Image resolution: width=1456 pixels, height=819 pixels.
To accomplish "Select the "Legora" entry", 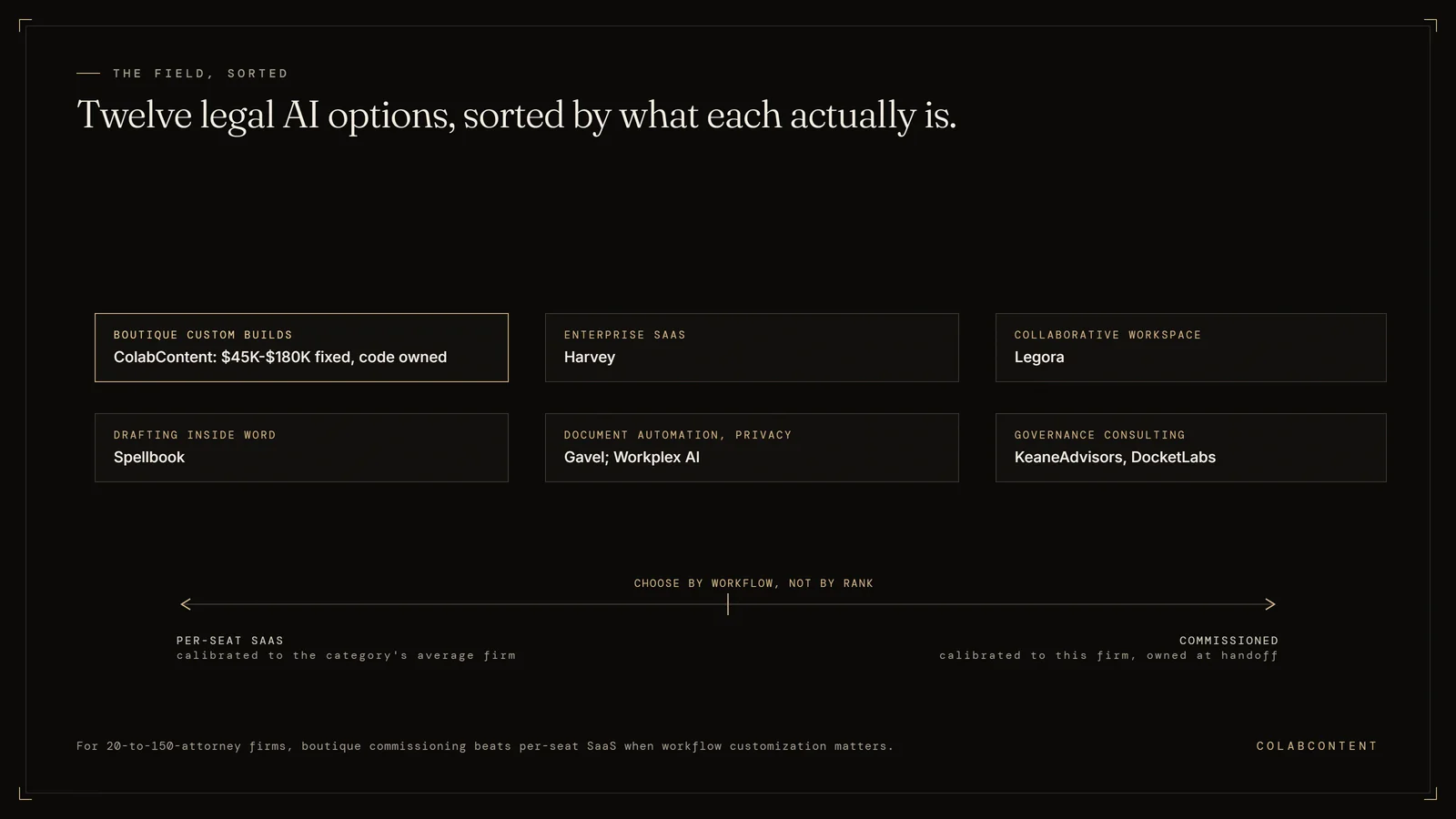I will click(x=1039, y=358).
